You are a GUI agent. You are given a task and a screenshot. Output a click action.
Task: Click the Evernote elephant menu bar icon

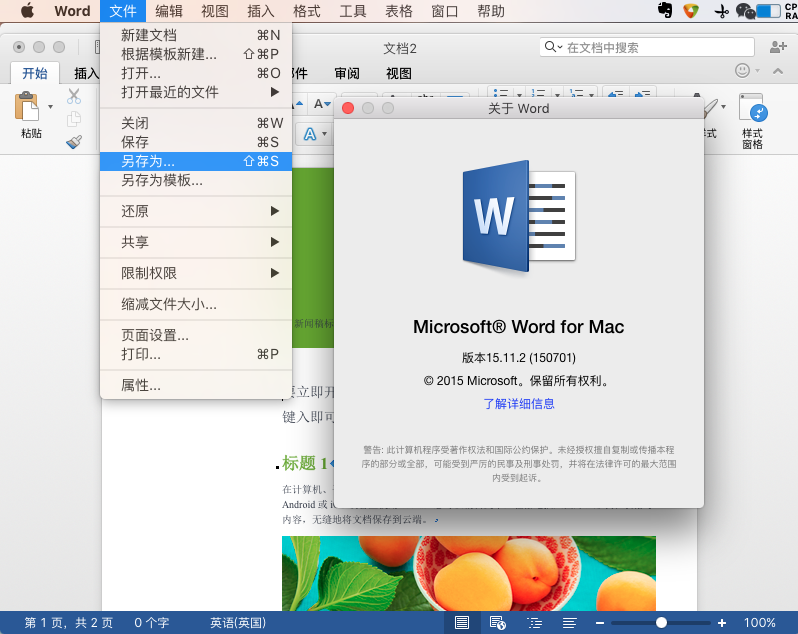point(665,10)
